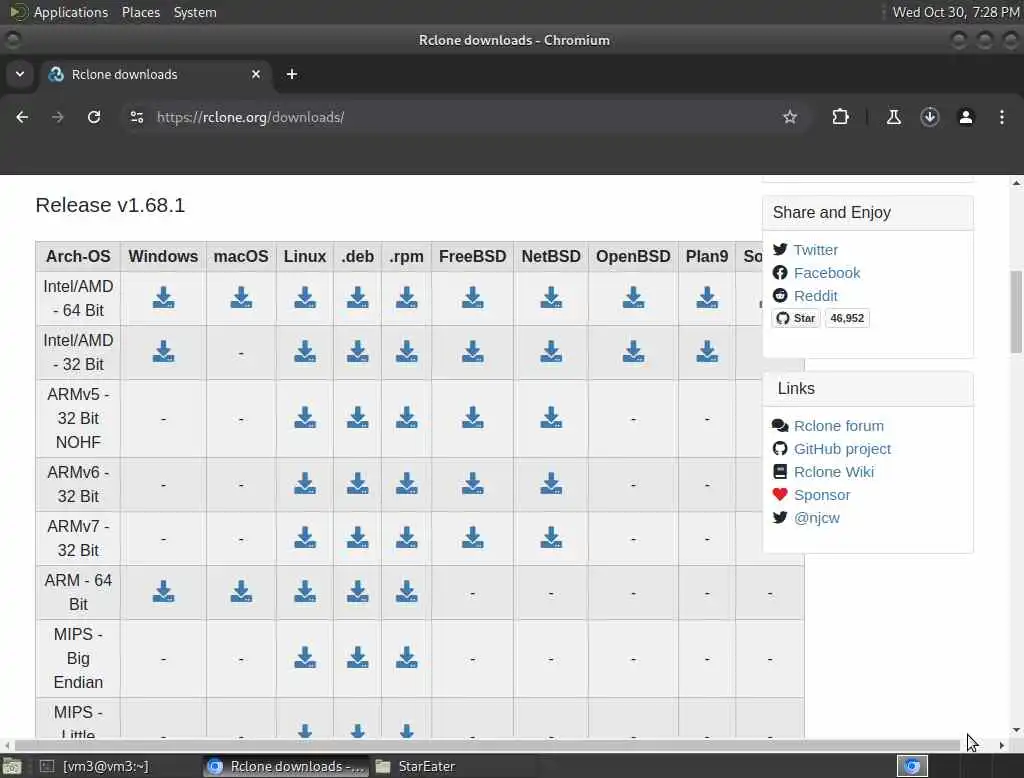
Task: Download OpenBSD Intel/AMD 64 Bit build
Action: coord(633,298)
